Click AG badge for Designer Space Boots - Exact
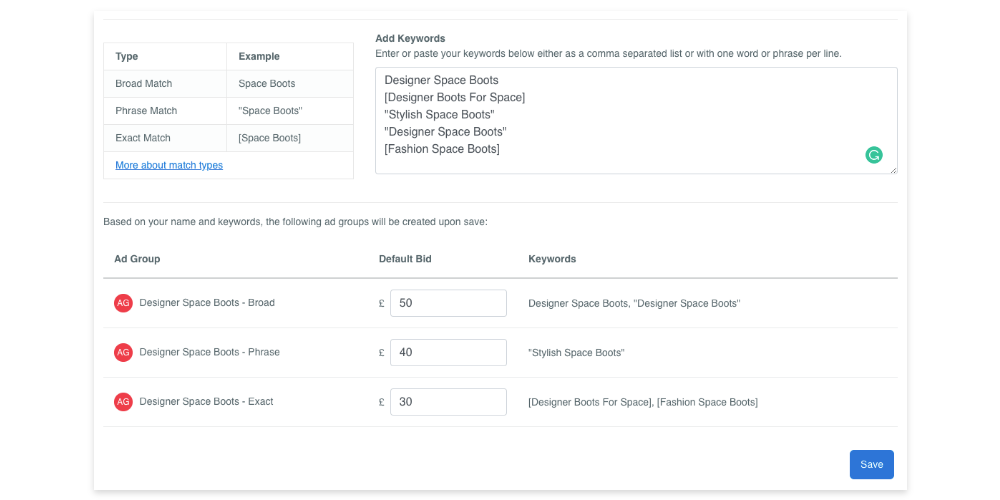The width and height of the screenshot is (1000, 500). [123, 402]
